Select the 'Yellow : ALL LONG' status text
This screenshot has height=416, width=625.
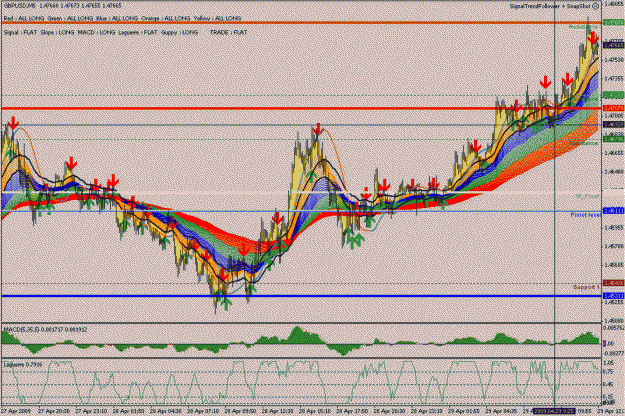click(x=218, y=18)
